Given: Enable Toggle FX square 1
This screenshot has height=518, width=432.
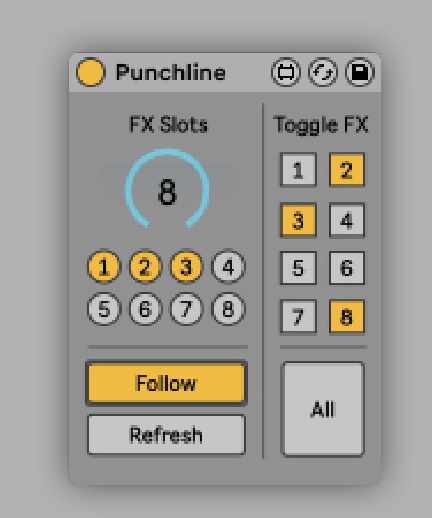Looking at the screenshot, I should (x=298, y=169).
